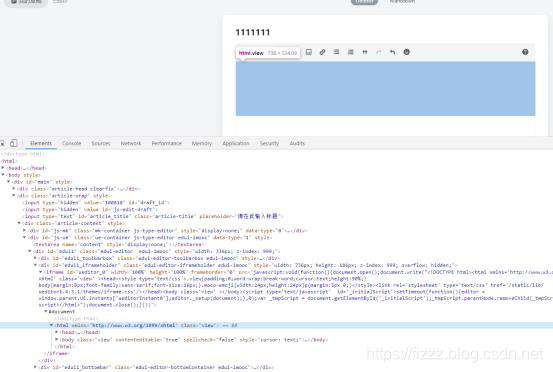Click inside the blue highlighted editor content area

[x=385, y=89]
